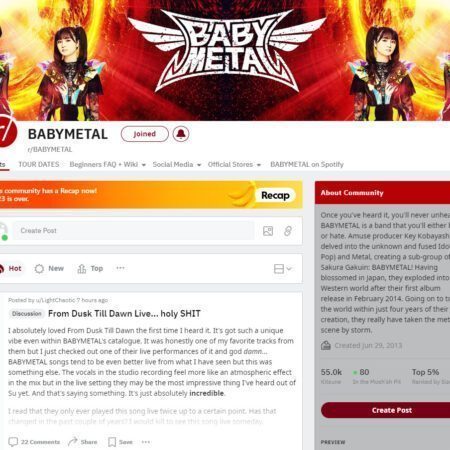Open the 22 Comments thread
This screenshot has height=450, width=450.
34,442
